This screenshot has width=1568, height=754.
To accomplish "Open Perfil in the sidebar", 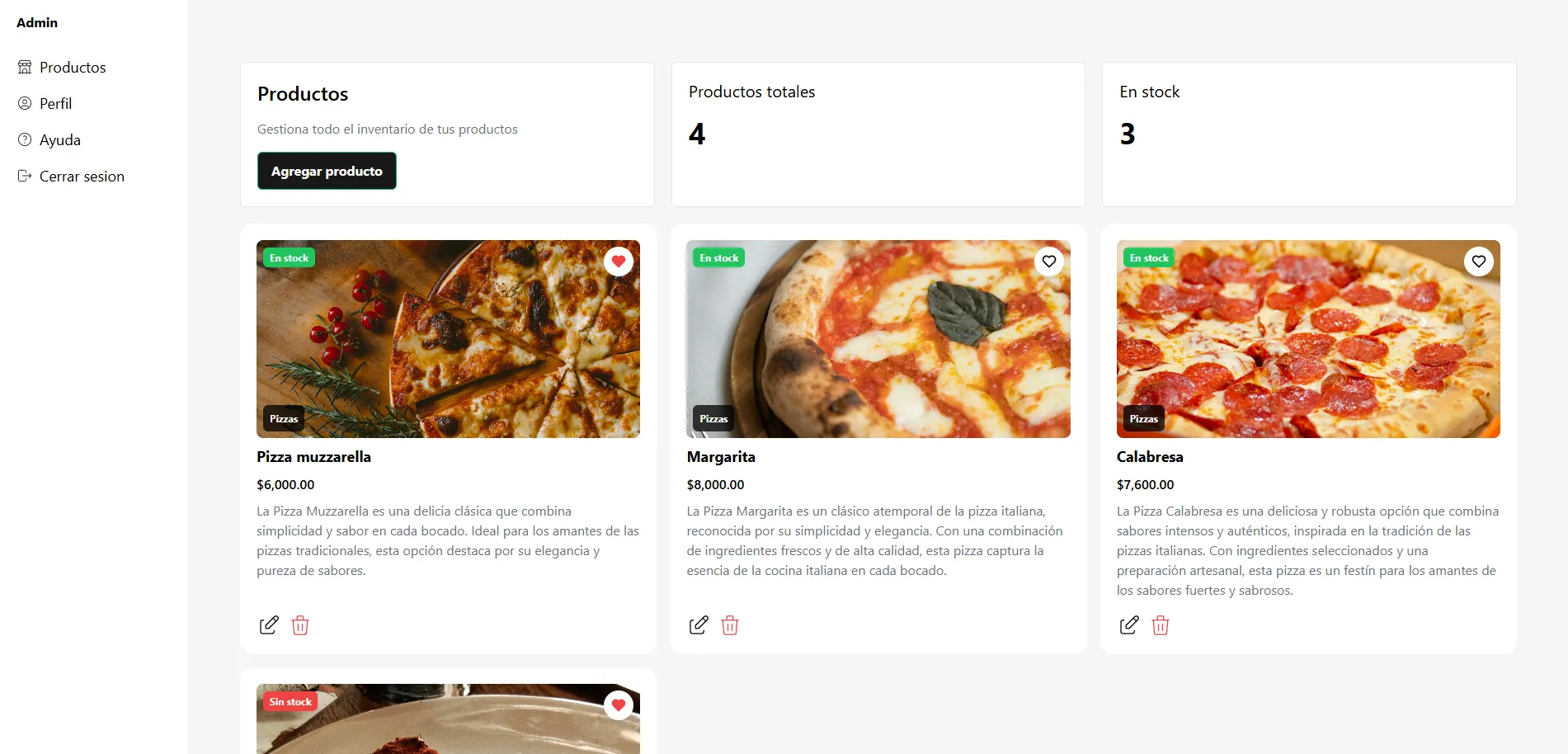I will [x=55, y=104].
